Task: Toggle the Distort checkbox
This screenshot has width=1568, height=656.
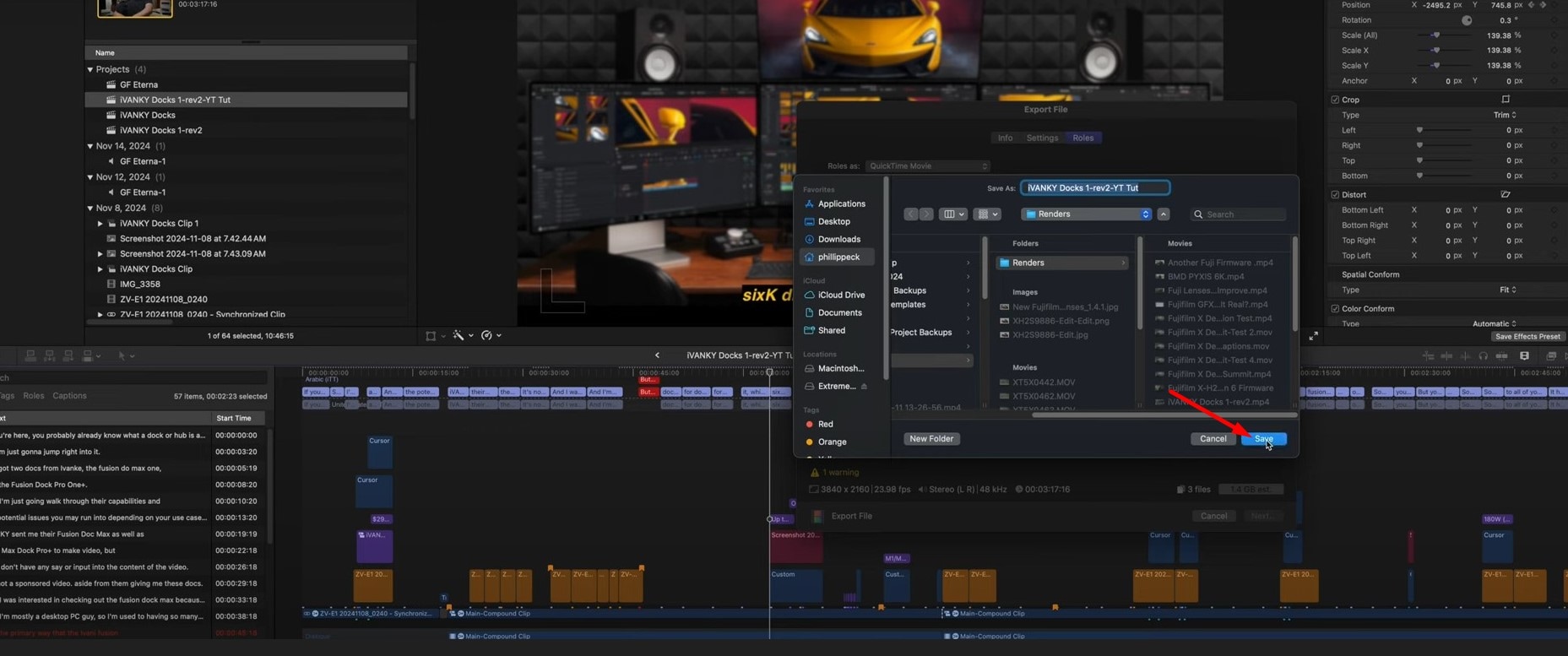Action: (1335, 194)
